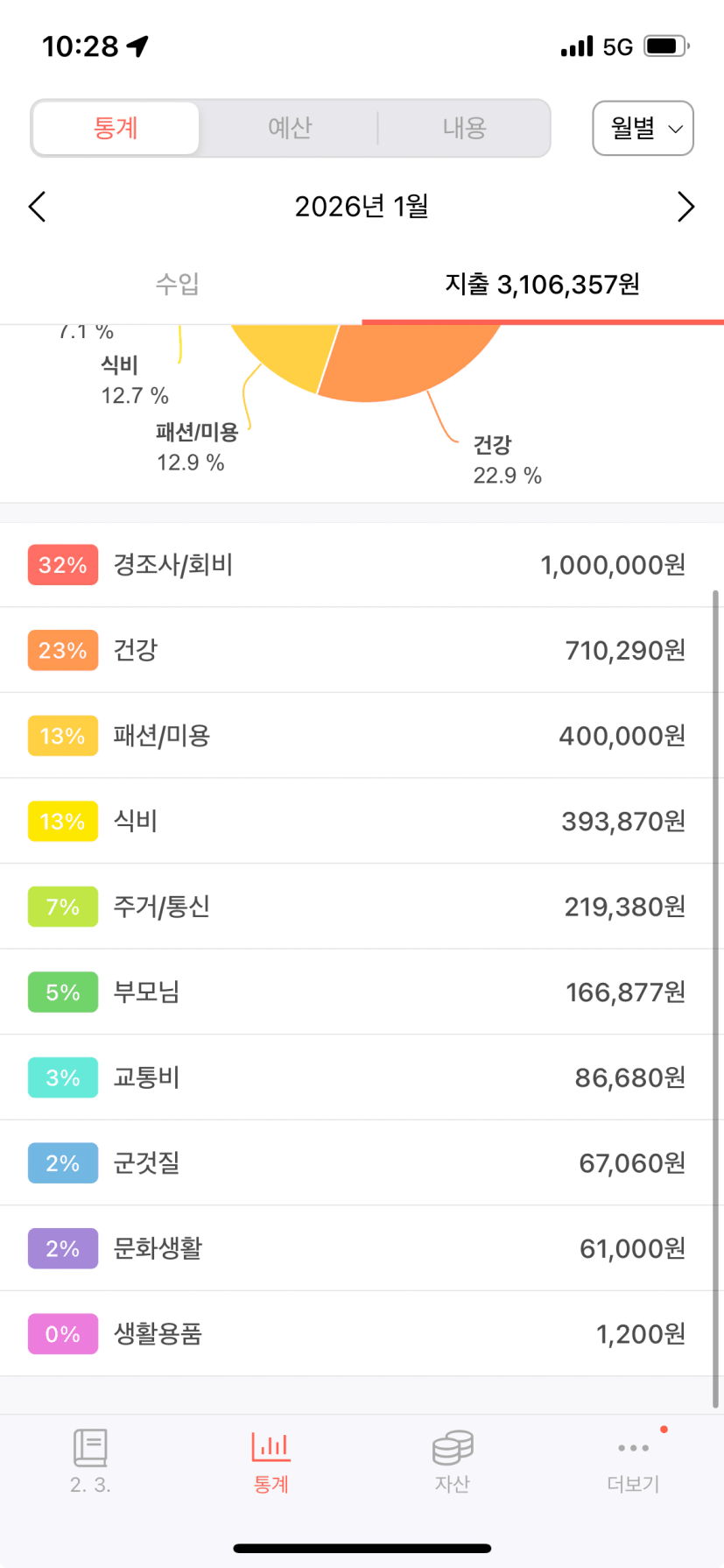The width and height of the screenshot is (724, 1568).
Task: Tap the bar chart statistics icon
Action: coord(271,1448)
